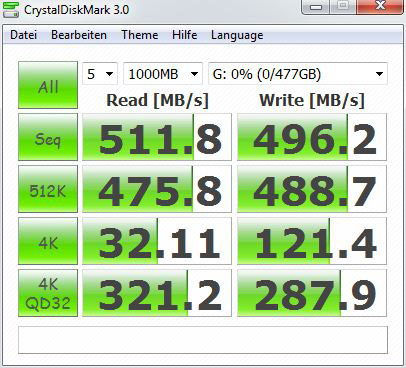
Task: Run all benchmarks with All button
Action: point(48,85)
